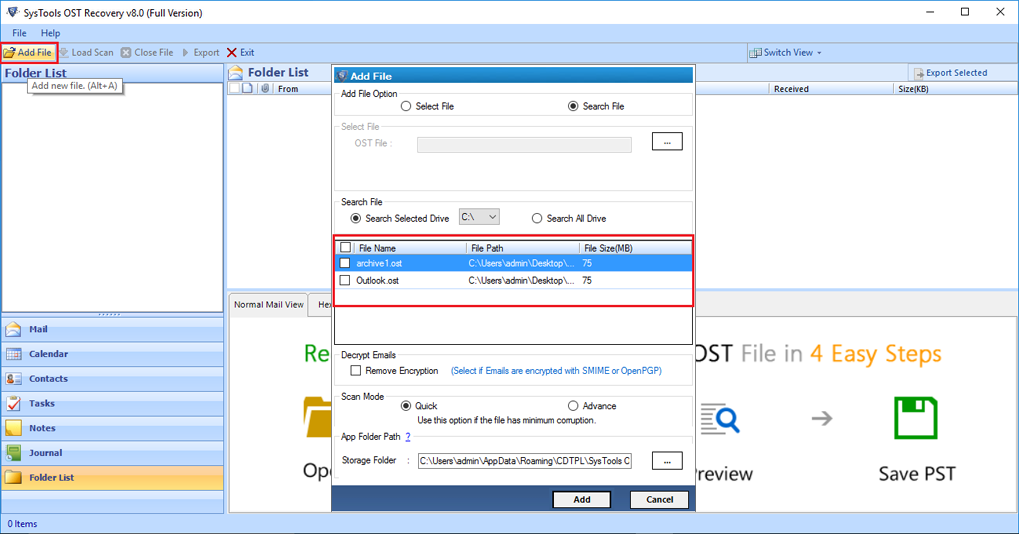1019x534 pixels.
Task: Select the Search Selected Drive radio
Action: (x=356, y=218)
